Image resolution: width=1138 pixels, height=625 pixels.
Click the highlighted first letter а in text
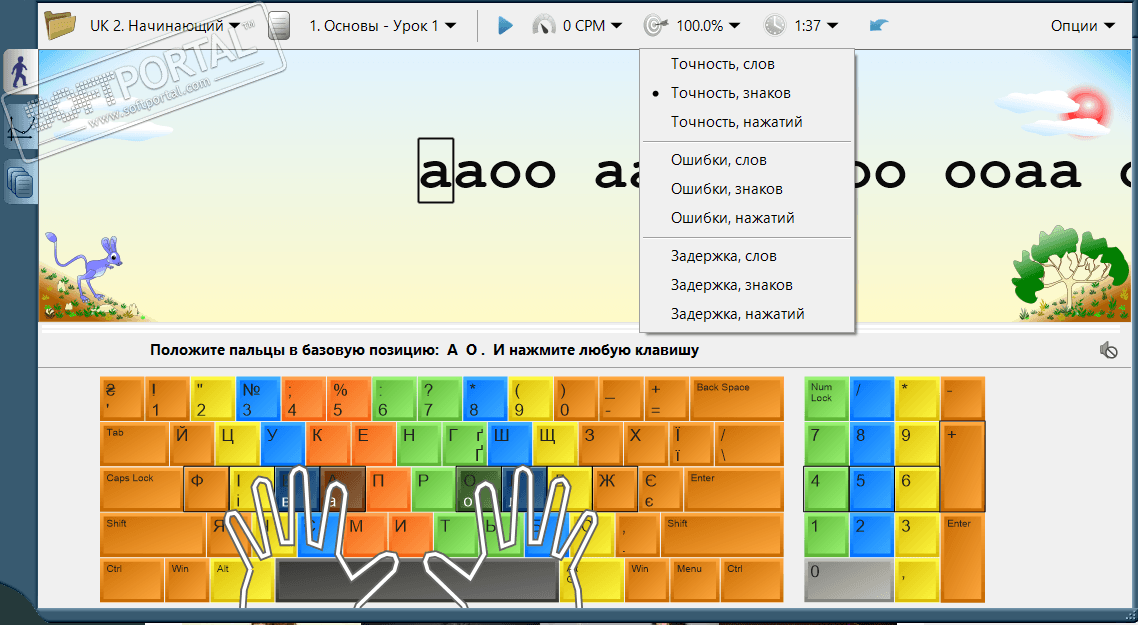tap(435, 171)
